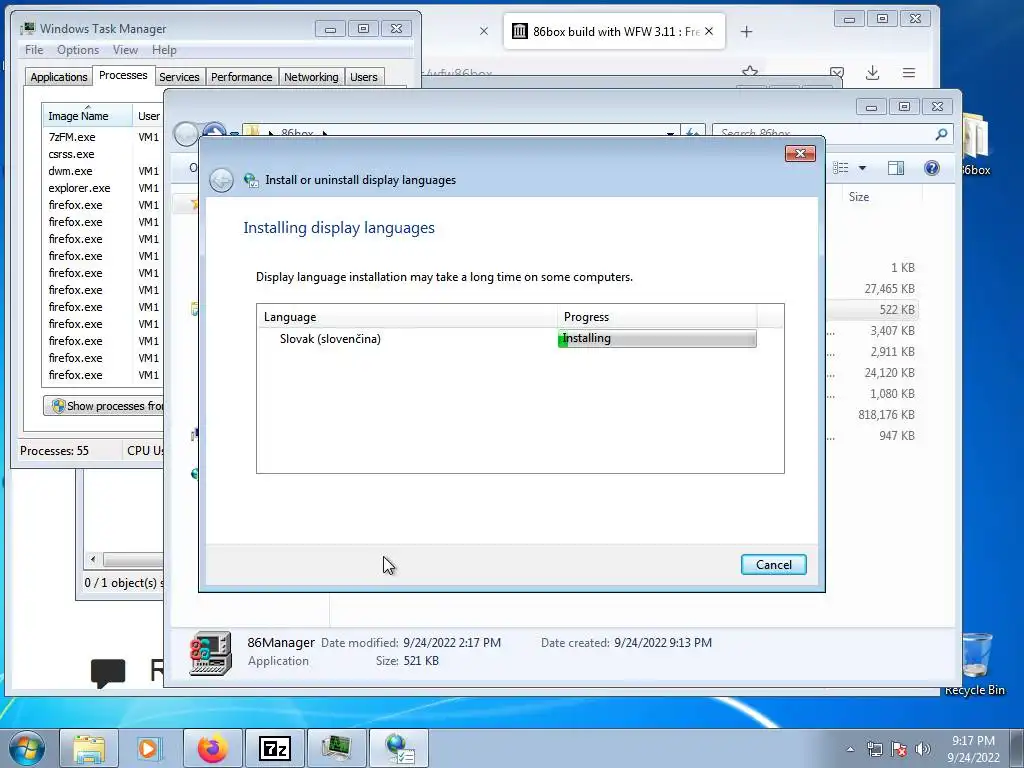Toggle Explorer preview pane icon
Screen dimensions: 1024x768
[896, 168]
